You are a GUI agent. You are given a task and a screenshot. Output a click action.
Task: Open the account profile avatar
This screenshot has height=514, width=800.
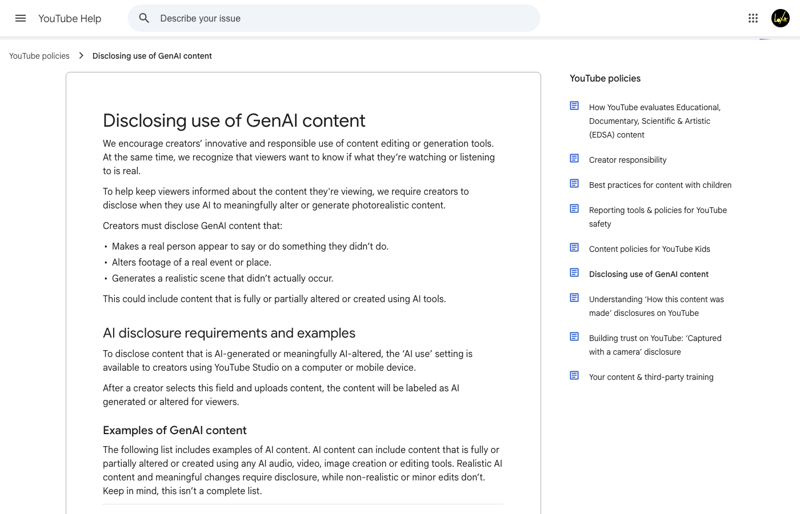[x=780, y=18]
